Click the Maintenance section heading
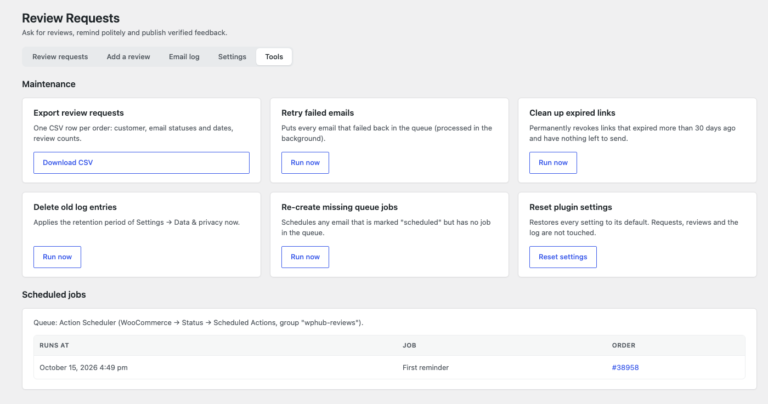The height and width of the screenshot is (404, 768). click(x=48, y=84)
